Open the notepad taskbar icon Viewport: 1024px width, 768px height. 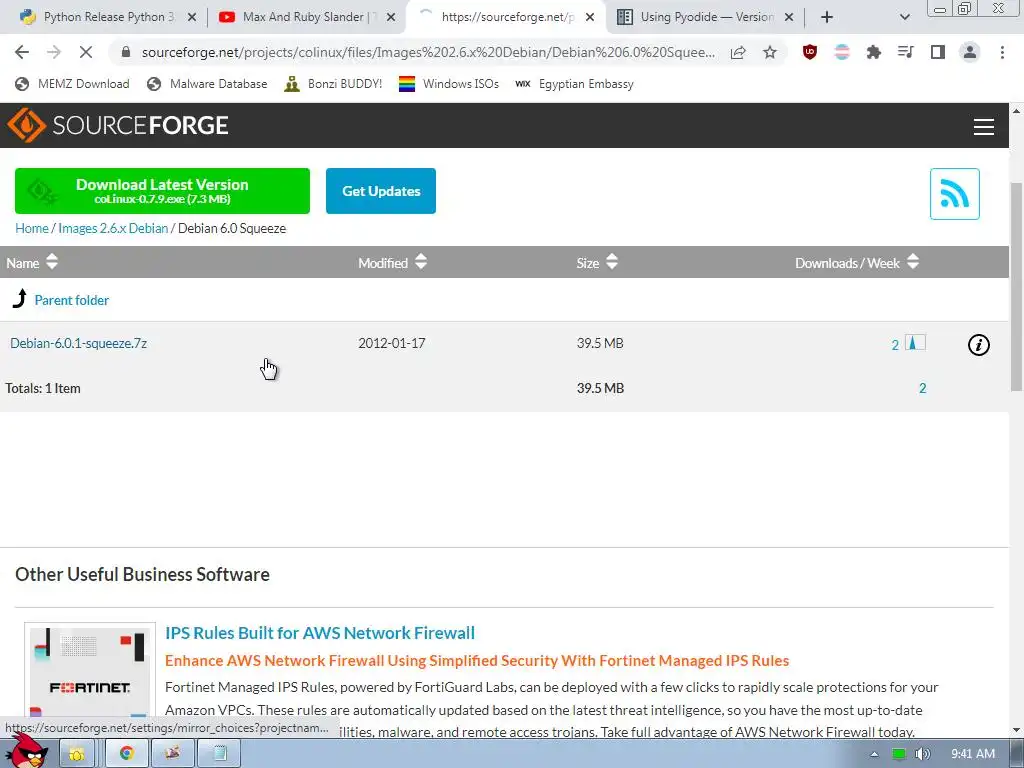coord(220,754)
